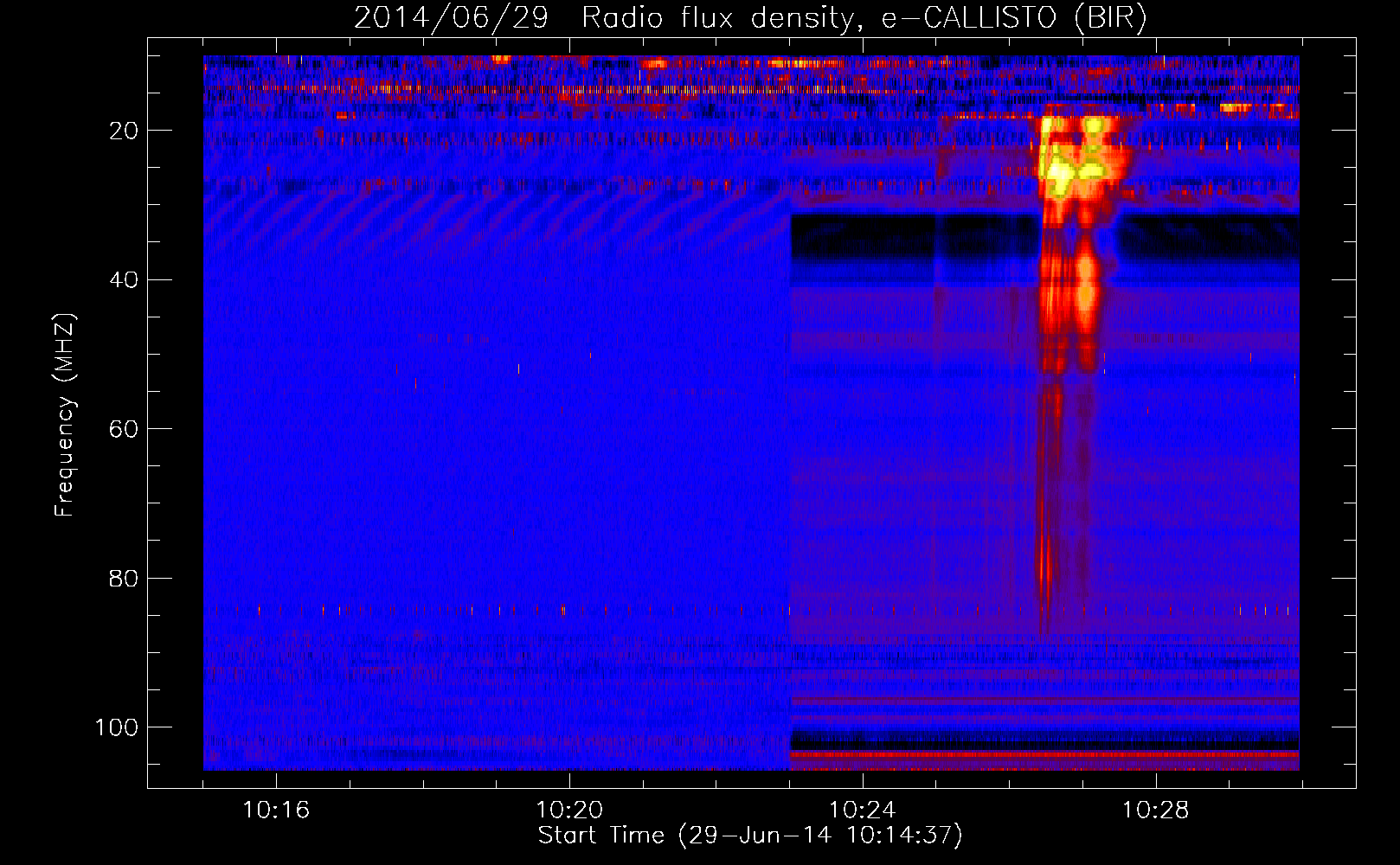Screen dimensions: 1400x865
Task: Click the '10:24' time tick label
Action: tap(863, 811)
